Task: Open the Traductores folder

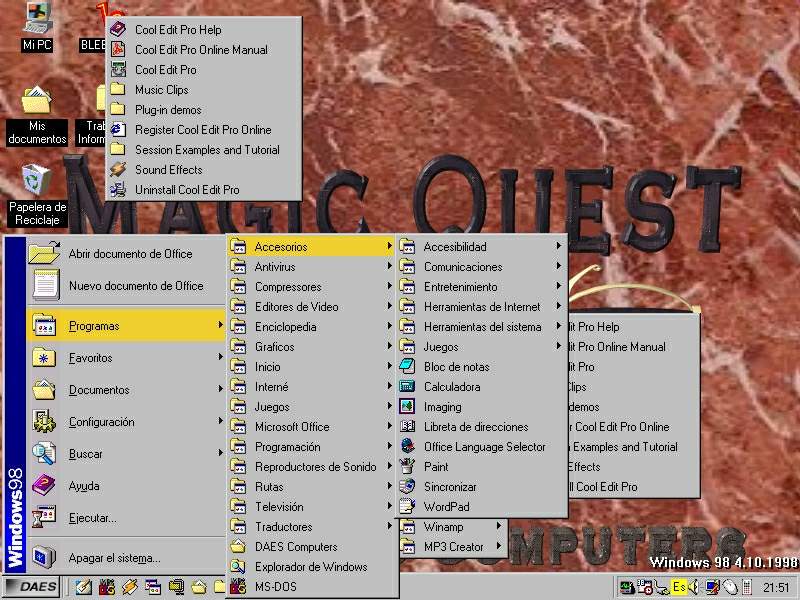Action: [x=312, y=527]
